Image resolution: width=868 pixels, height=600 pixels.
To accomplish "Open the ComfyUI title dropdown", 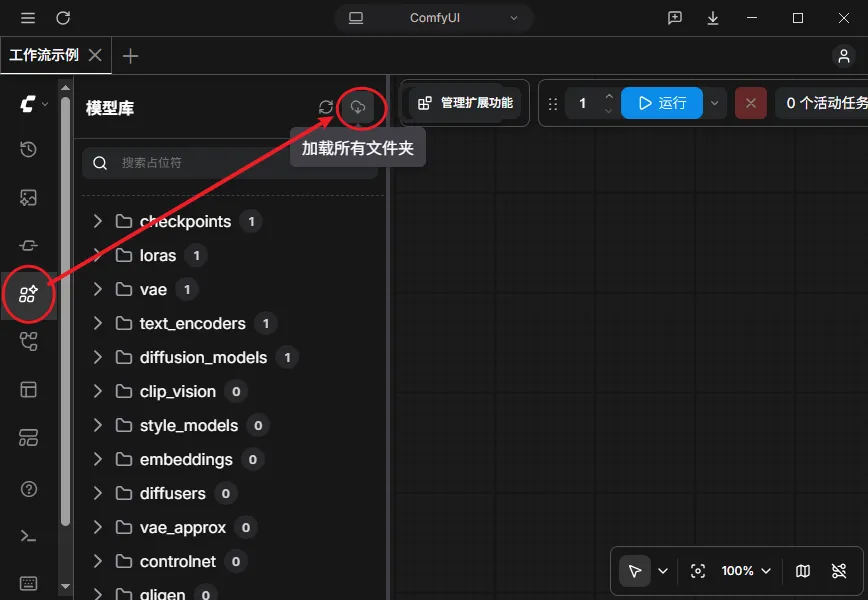I will pyautogui.click(x=514, y=18).
